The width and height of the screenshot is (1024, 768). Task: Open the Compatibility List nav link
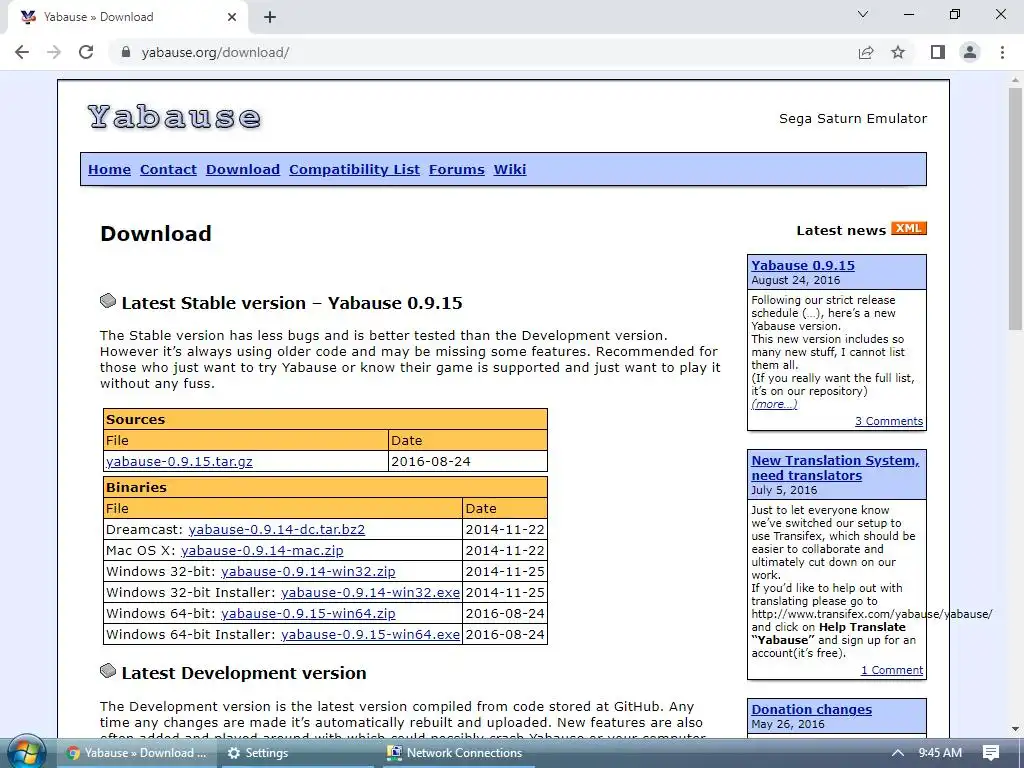pos(354,170)
